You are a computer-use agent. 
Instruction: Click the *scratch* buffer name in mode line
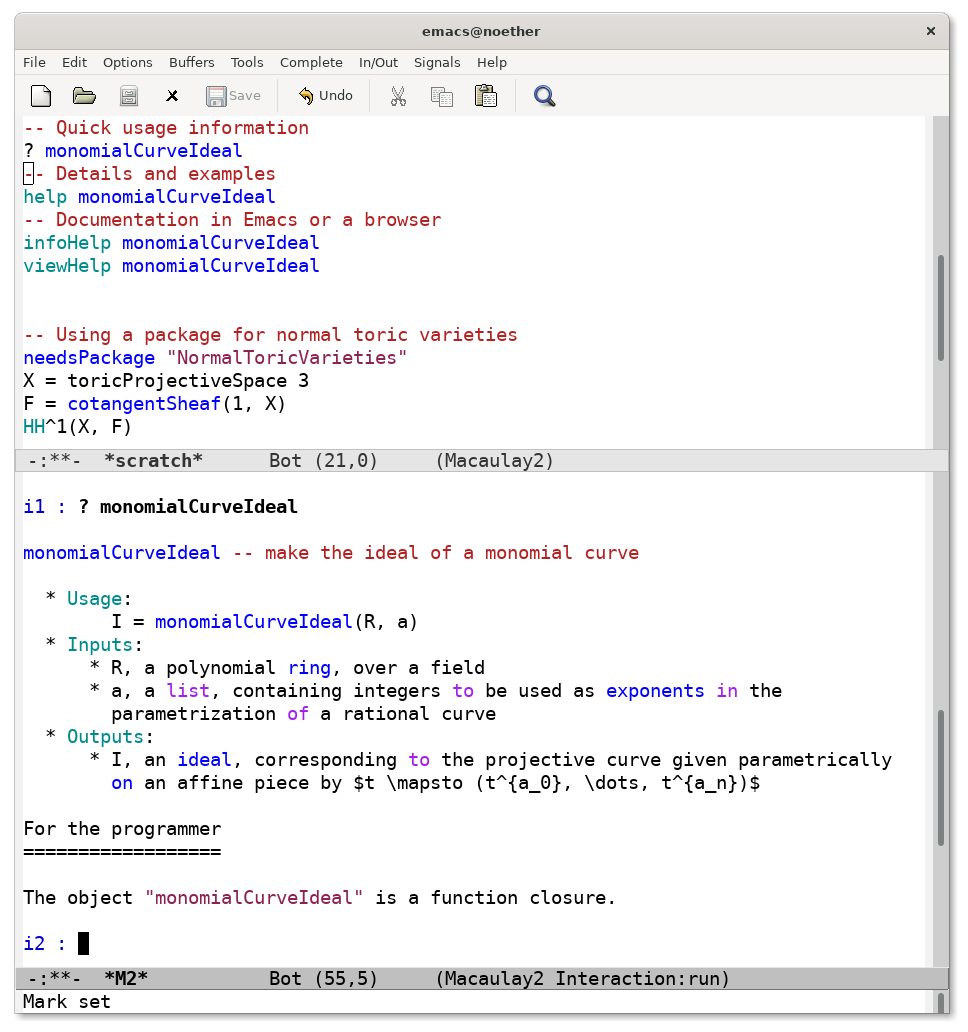(153, 461)
